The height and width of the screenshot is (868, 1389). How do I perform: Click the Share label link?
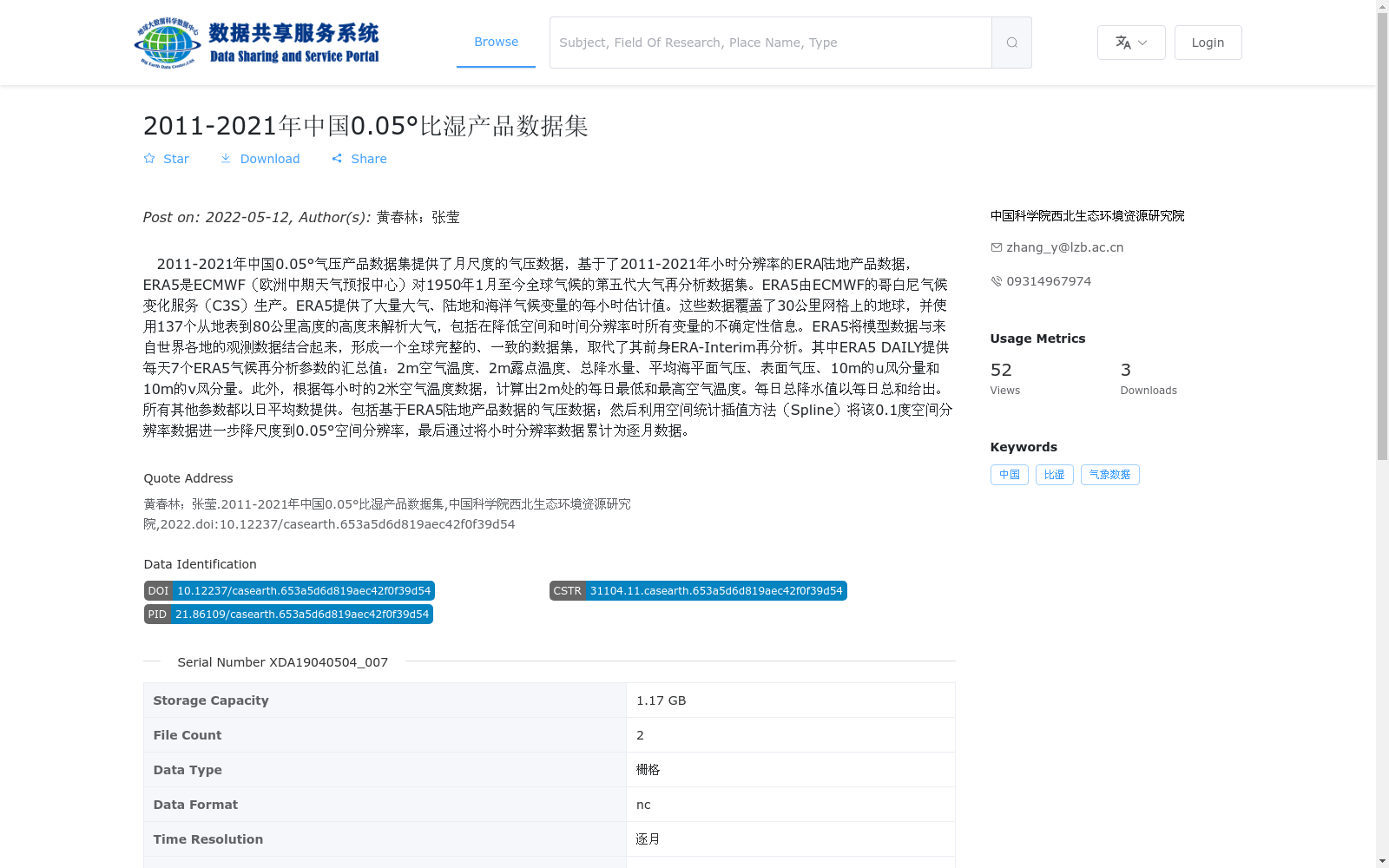[x=369, y=159]
